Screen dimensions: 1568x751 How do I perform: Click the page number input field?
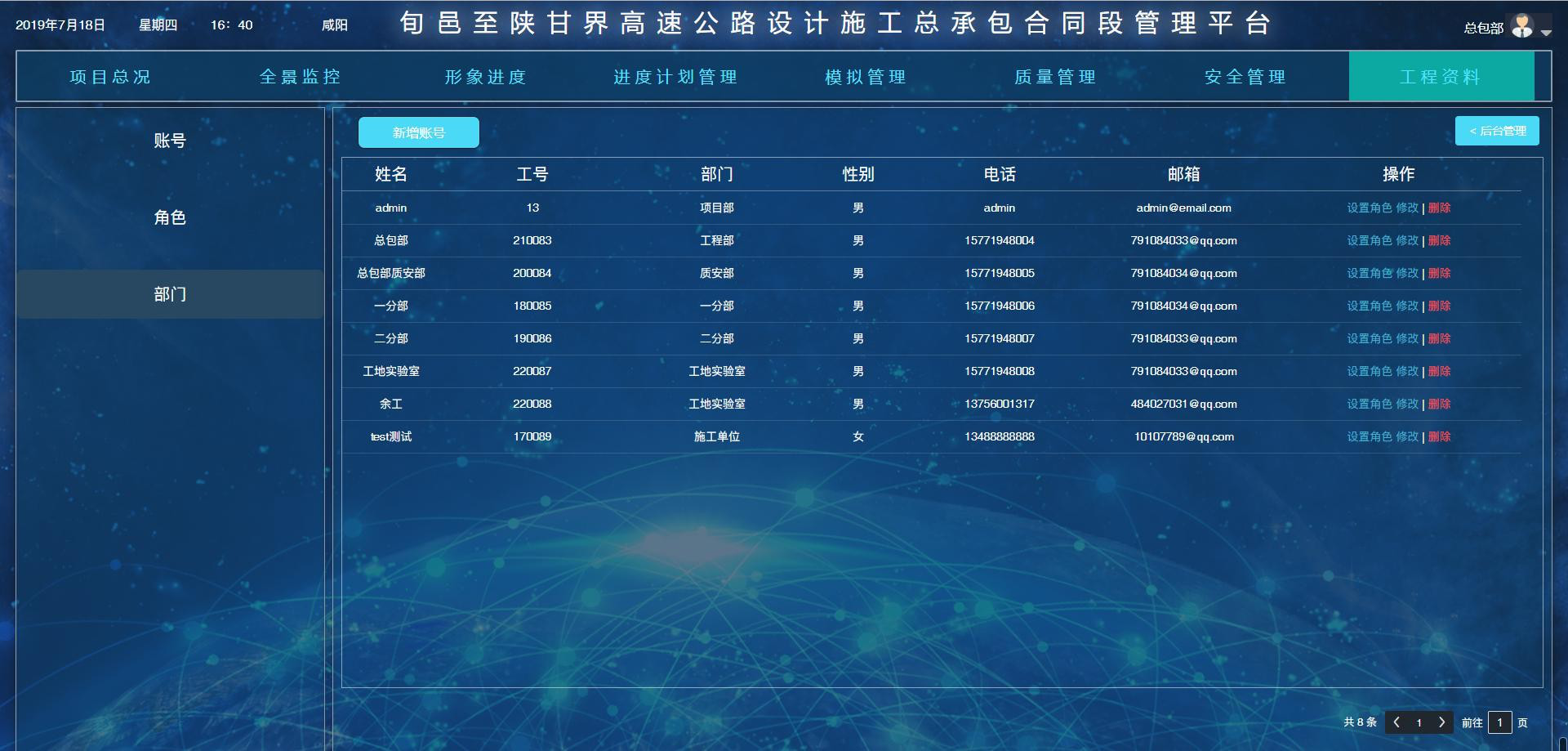point(1500,722)
